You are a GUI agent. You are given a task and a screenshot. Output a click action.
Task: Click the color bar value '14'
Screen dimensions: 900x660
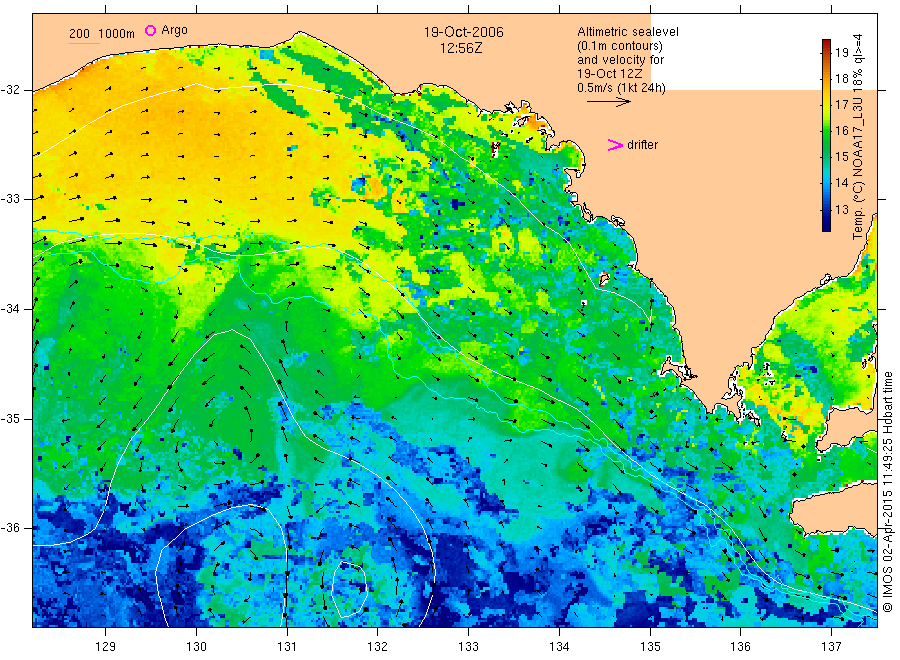(841, 183)
